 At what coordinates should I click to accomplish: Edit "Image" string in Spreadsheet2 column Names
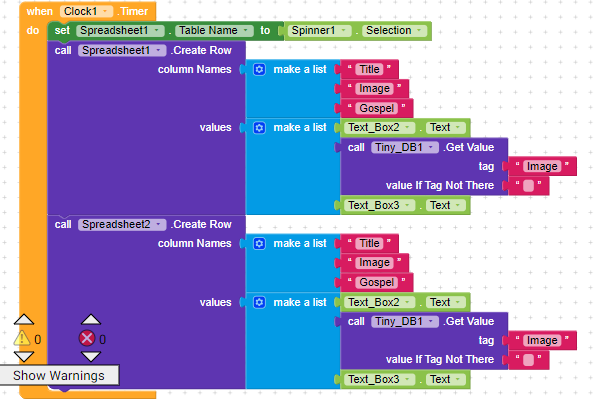374,263
